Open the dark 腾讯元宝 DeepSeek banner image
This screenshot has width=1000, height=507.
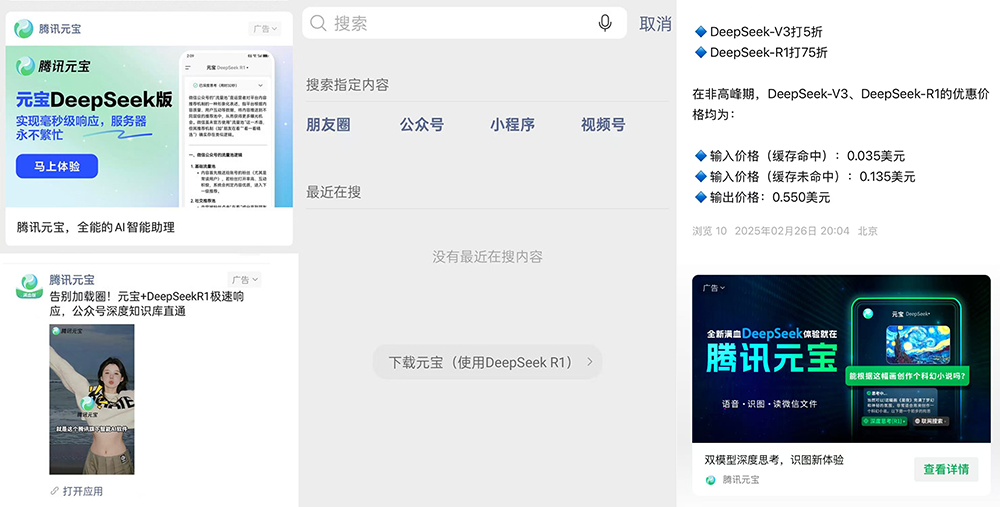pyautogui.click(x=841, y=358)
